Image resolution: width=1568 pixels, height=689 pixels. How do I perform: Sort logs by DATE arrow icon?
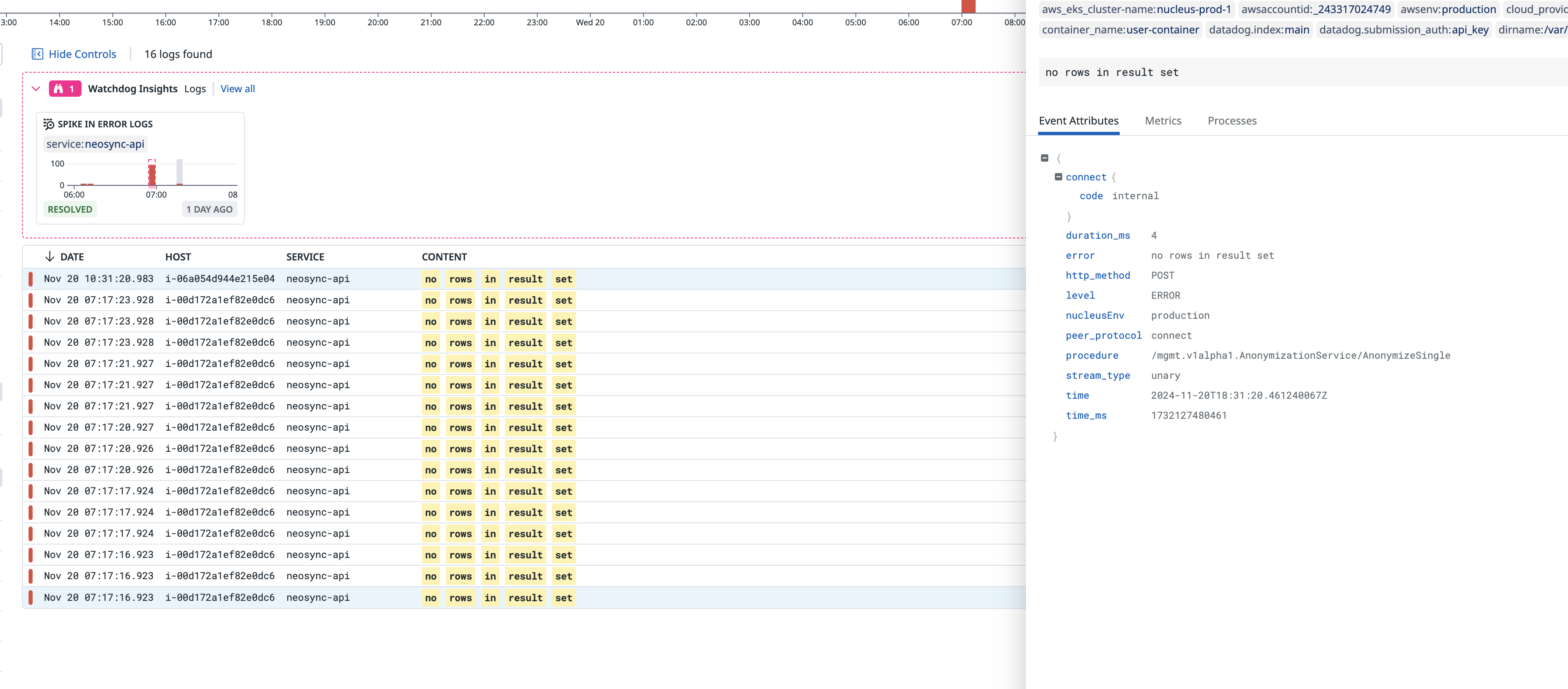point(50,257)
